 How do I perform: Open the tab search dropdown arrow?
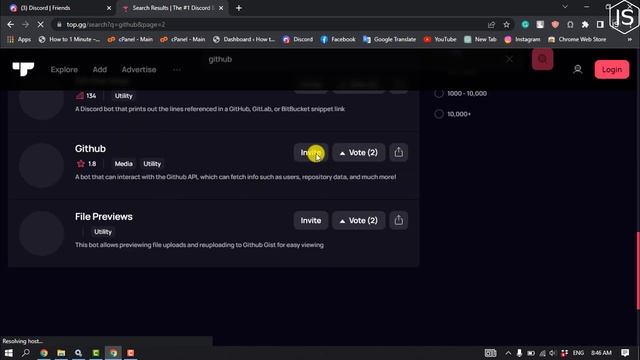click(x=565, y=7)
